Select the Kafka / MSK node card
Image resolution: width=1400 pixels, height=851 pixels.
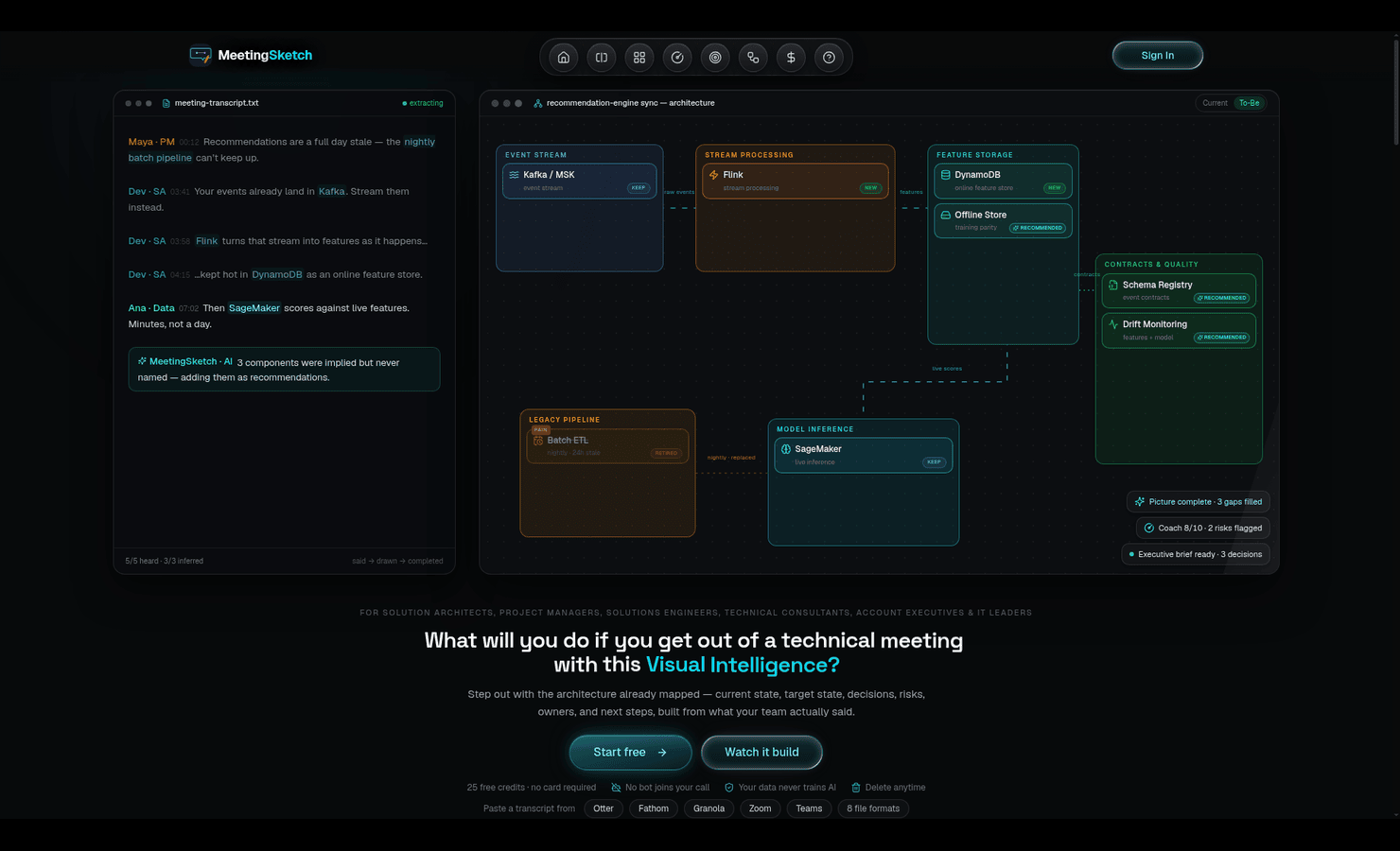click(580, 181)
